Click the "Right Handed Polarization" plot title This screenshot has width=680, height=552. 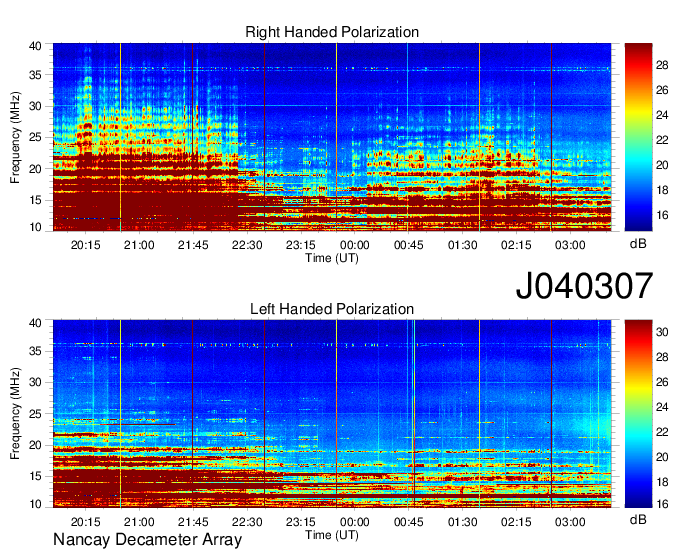(332, 32)
